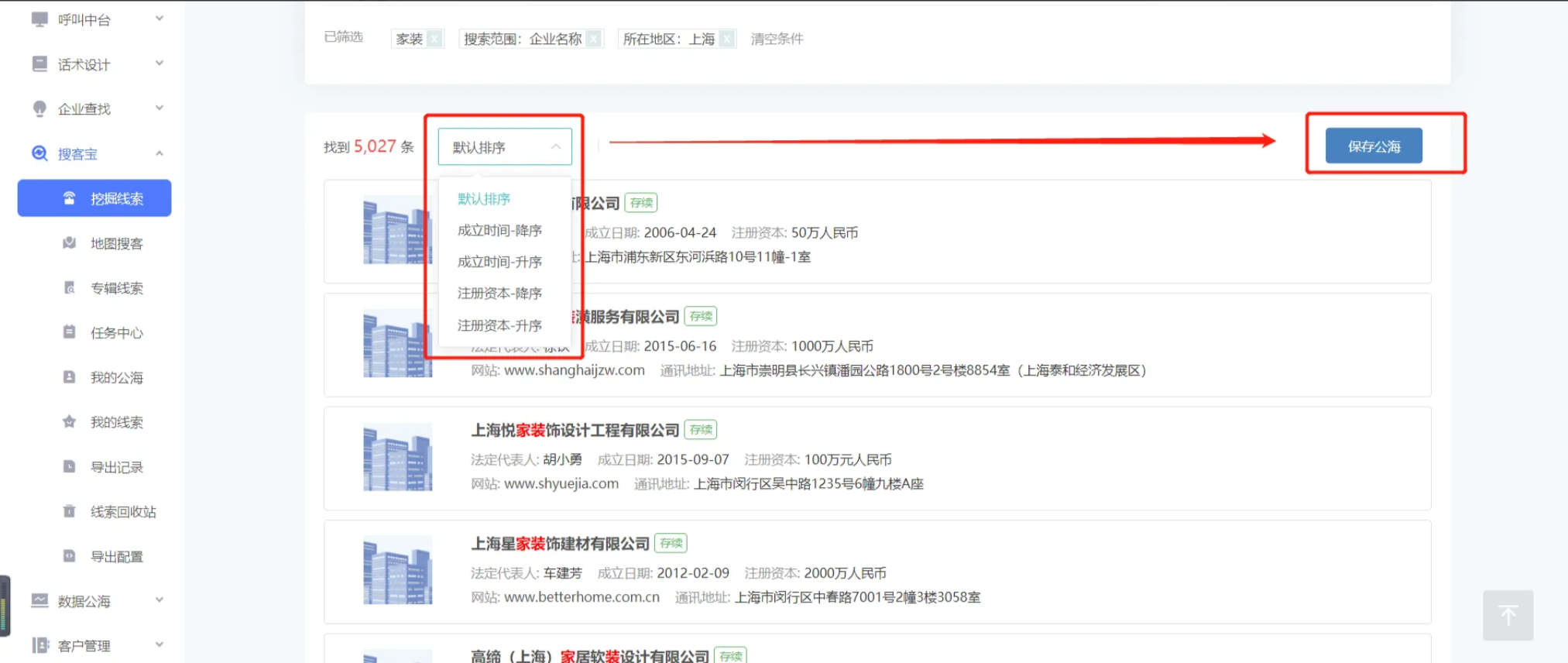Remove the 家装 filter tag
This screenshot has width=1568, height=663.
[x=435, y=39]
